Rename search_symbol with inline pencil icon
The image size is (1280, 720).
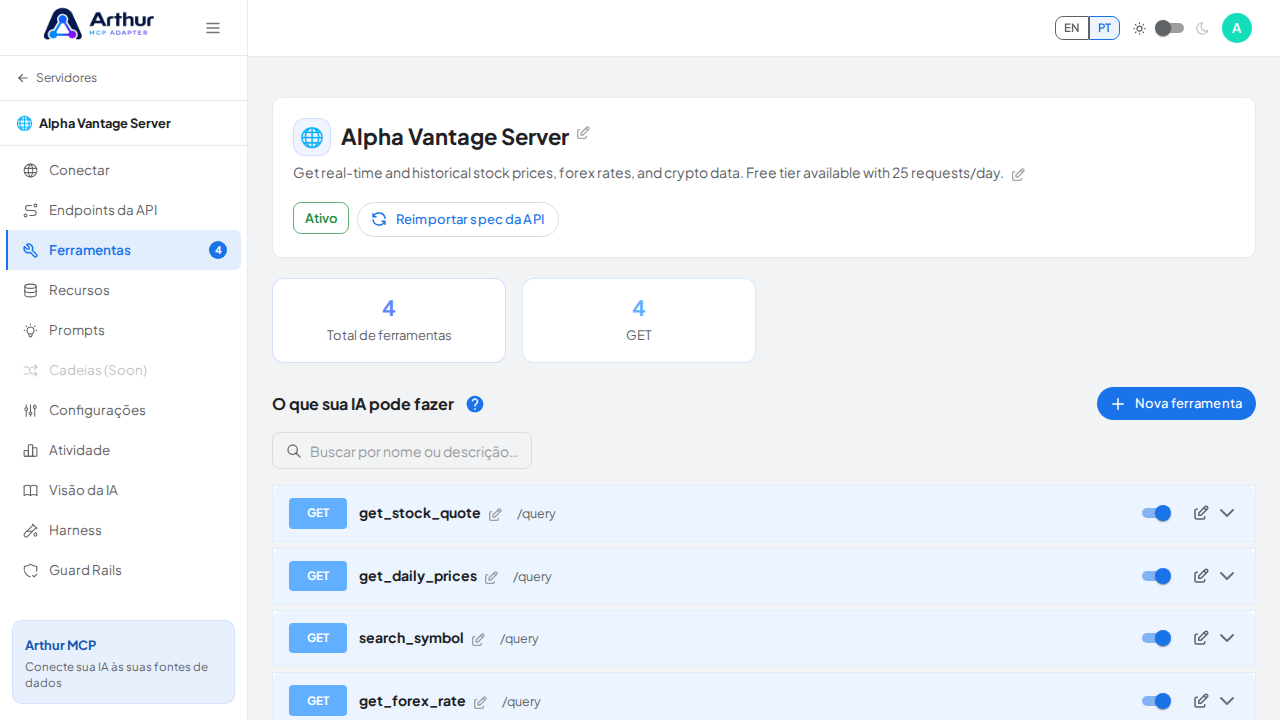point(478,639)
